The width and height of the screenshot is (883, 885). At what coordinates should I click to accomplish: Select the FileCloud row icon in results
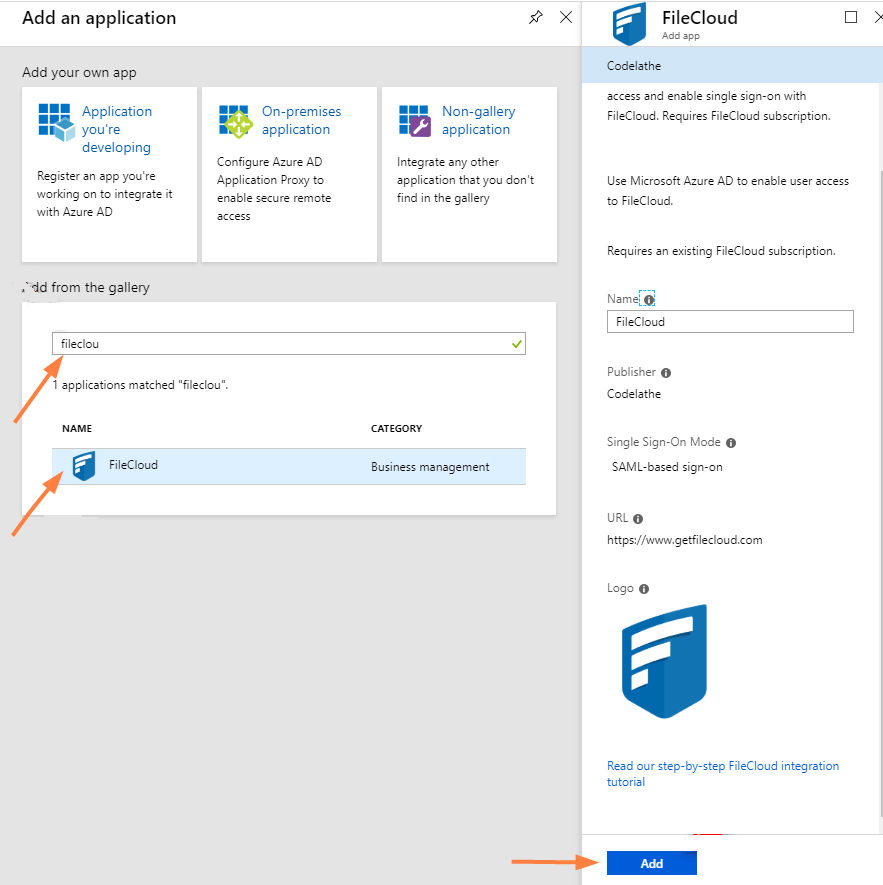point(84,466)
